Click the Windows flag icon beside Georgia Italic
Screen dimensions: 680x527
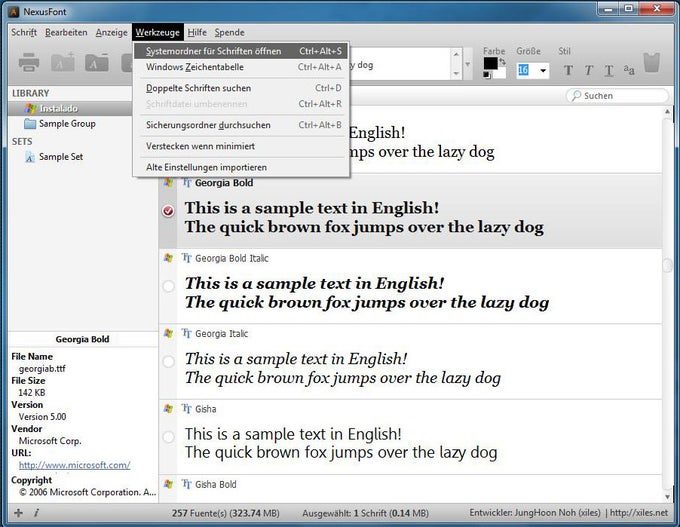coord(168,333)
